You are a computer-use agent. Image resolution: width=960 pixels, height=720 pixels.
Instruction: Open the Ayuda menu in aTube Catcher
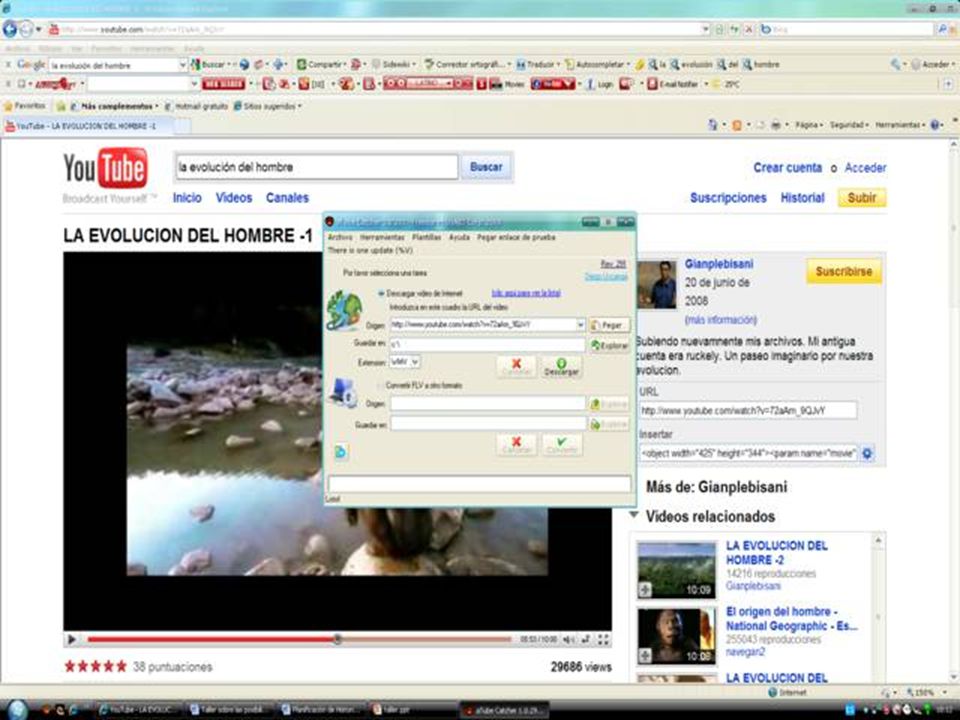pos(459,237)
